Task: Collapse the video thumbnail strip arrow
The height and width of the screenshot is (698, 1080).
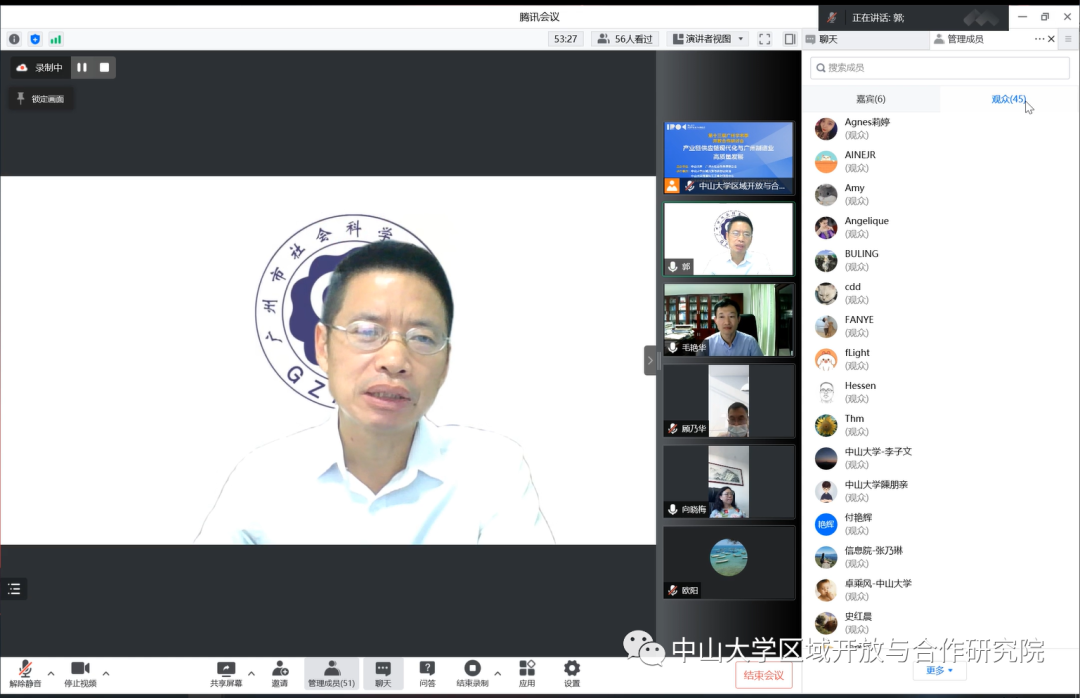Action: 650,360
